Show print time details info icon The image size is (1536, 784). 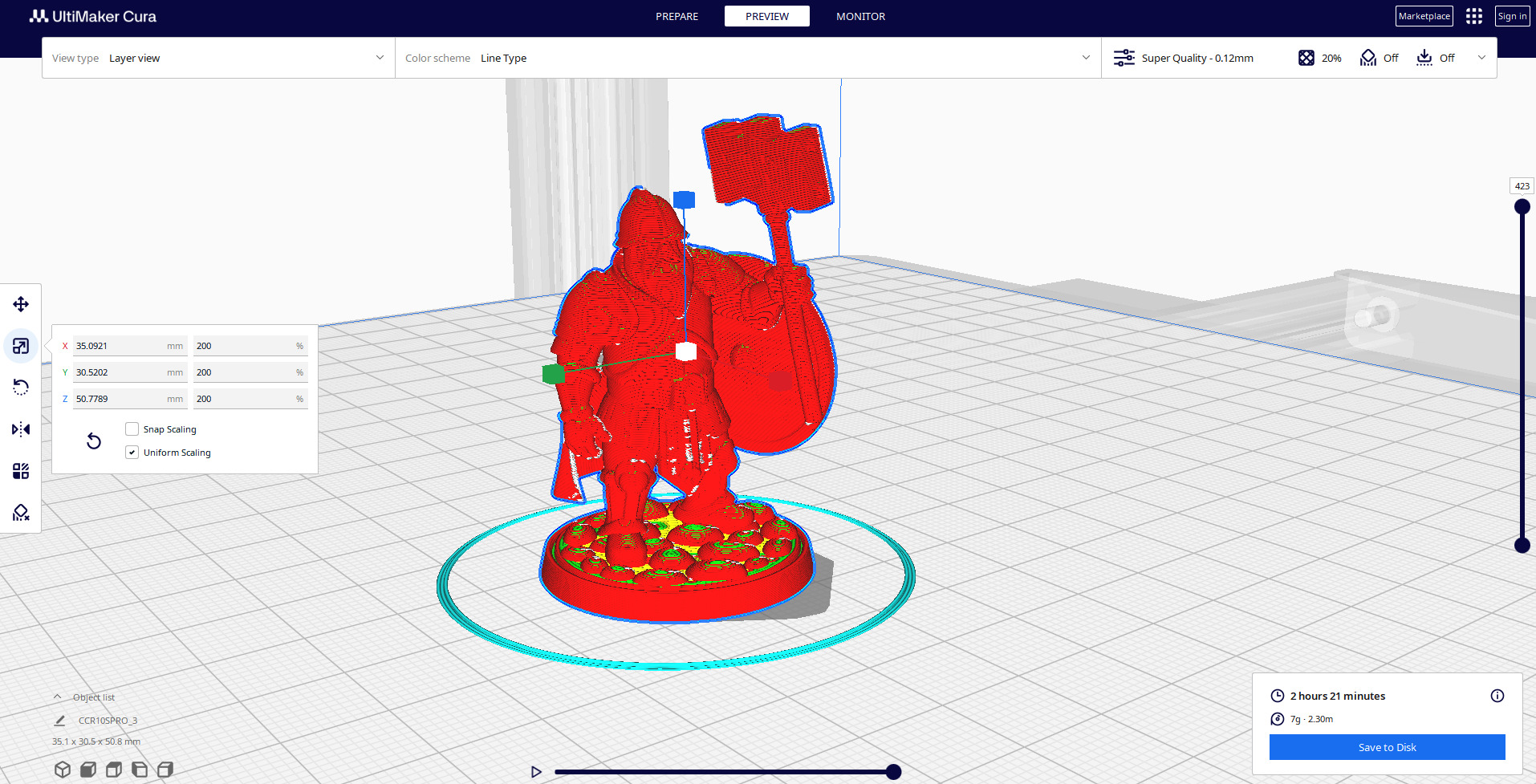(x=1497, y=696)
